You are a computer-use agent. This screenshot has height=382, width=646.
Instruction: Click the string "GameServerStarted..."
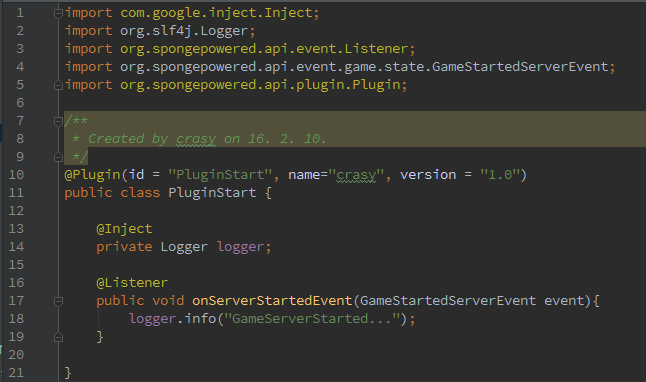pyautogui.click(x=312, y=319)
